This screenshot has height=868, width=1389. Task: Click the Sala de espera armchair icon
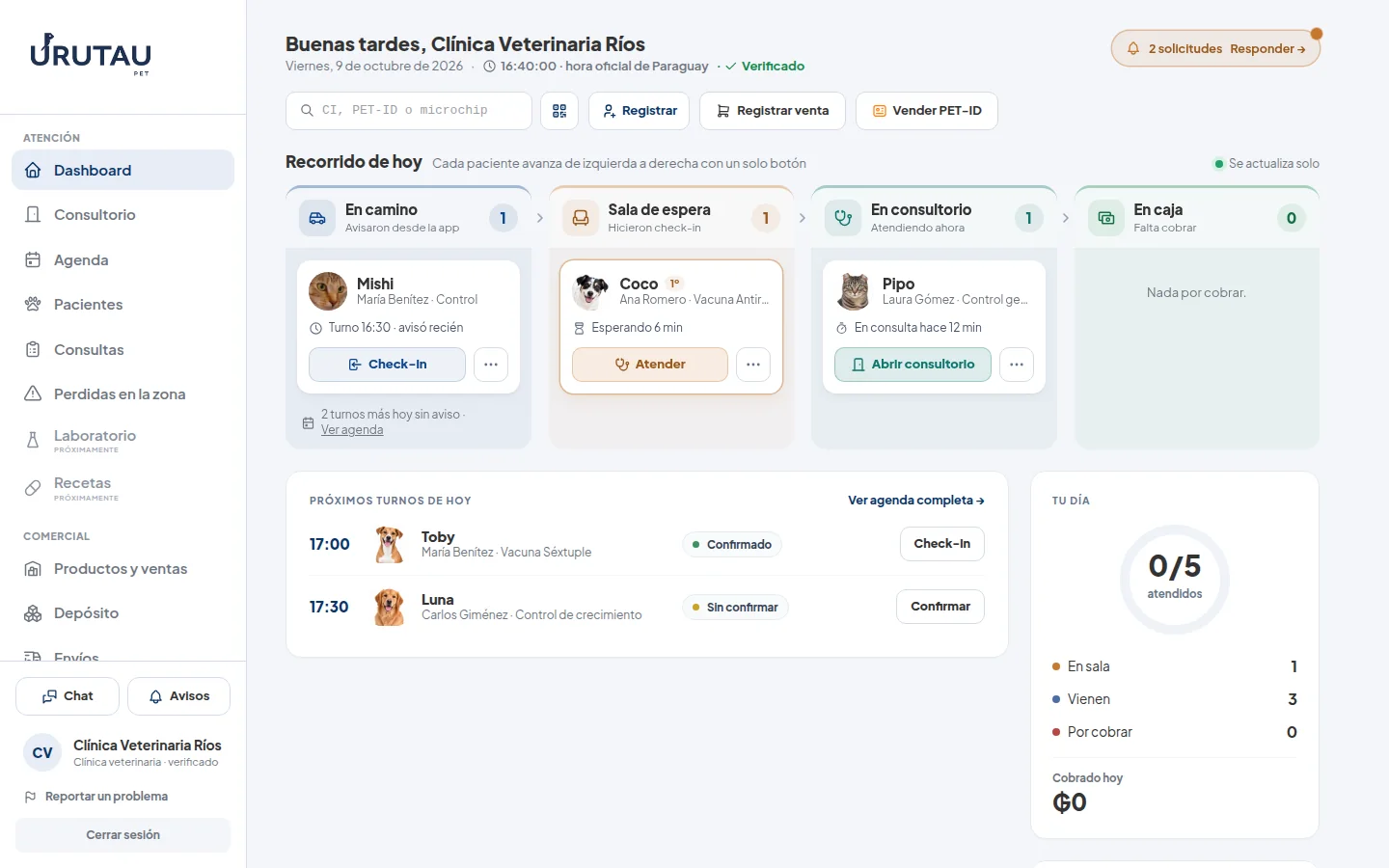(x=581, y=218)
